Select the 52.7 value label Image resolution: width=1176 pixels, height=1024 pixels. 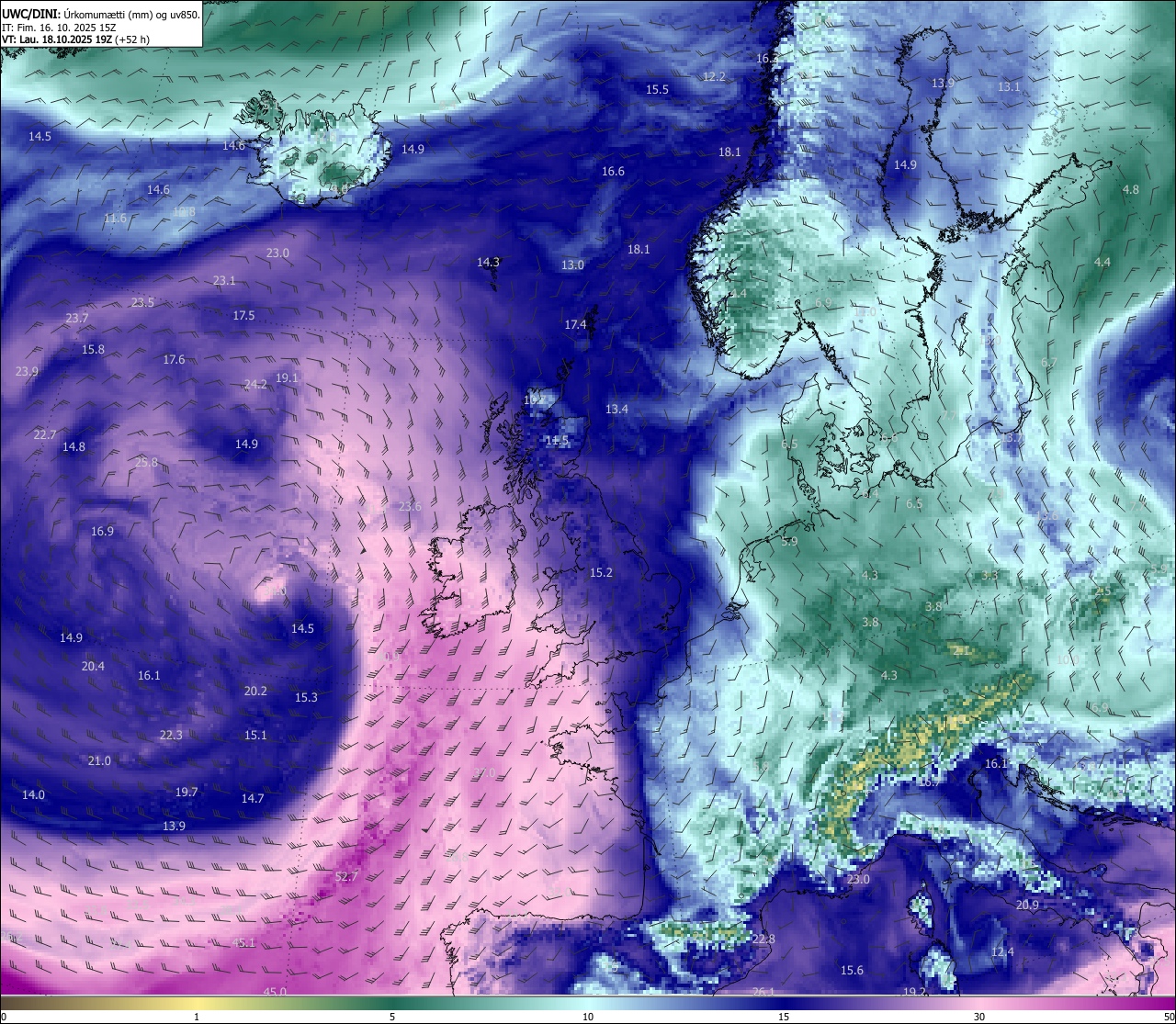point(346,877)
